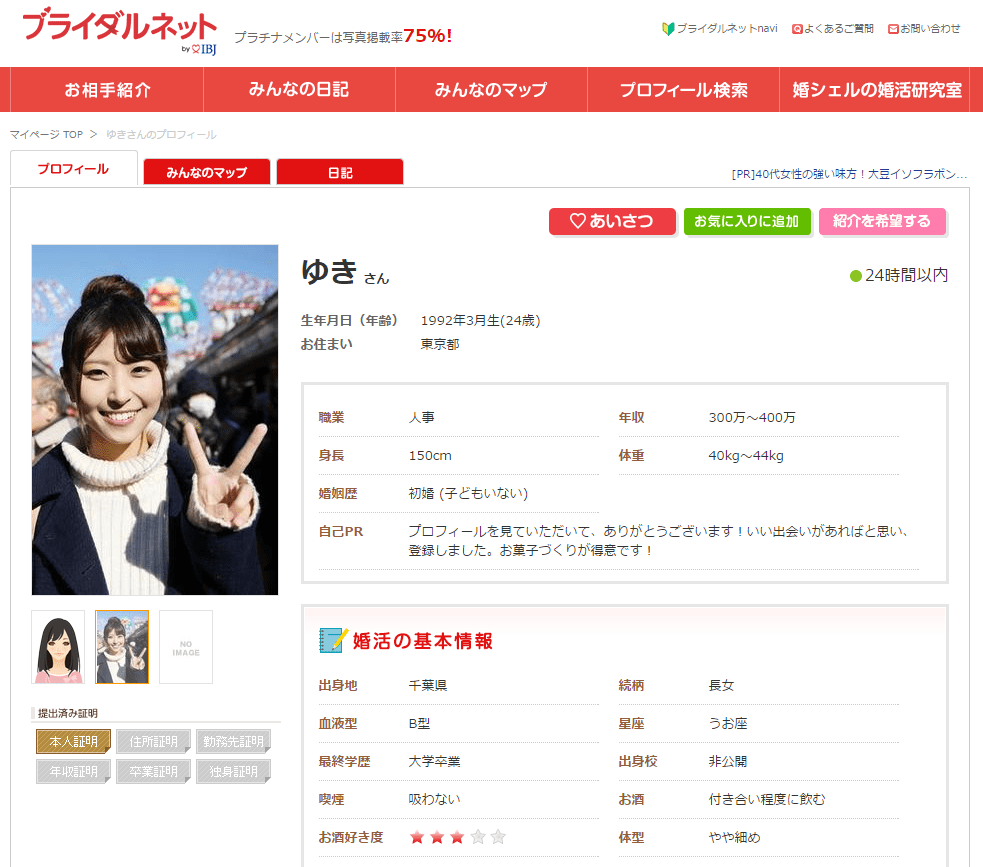This screenshot has width=983, height=867.
Task: Open お相手紹介 menu item
Action: click(x=107, y=90)
